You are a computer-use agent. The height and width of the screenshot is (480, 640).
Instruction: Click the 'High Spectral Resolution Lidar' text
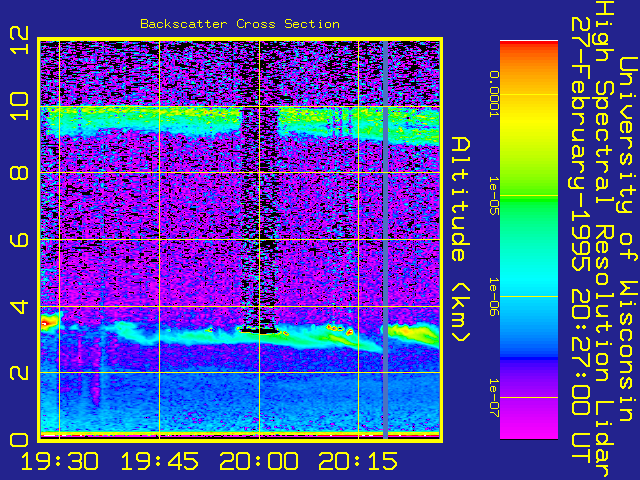[604, 240]
